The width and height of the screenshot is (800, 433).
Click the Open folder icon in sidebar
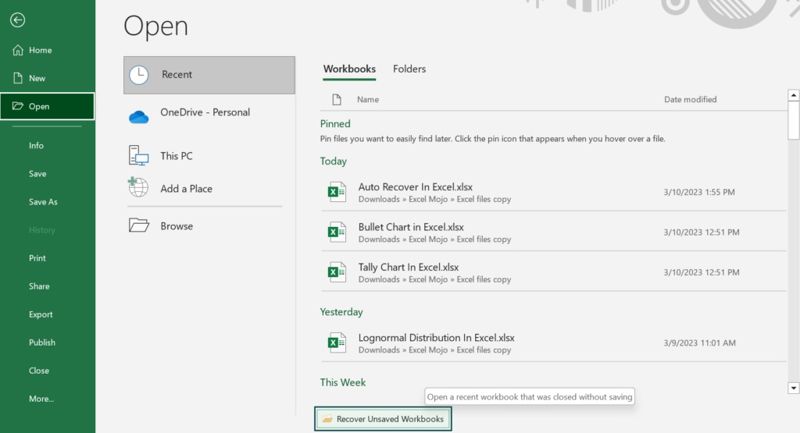18,106
